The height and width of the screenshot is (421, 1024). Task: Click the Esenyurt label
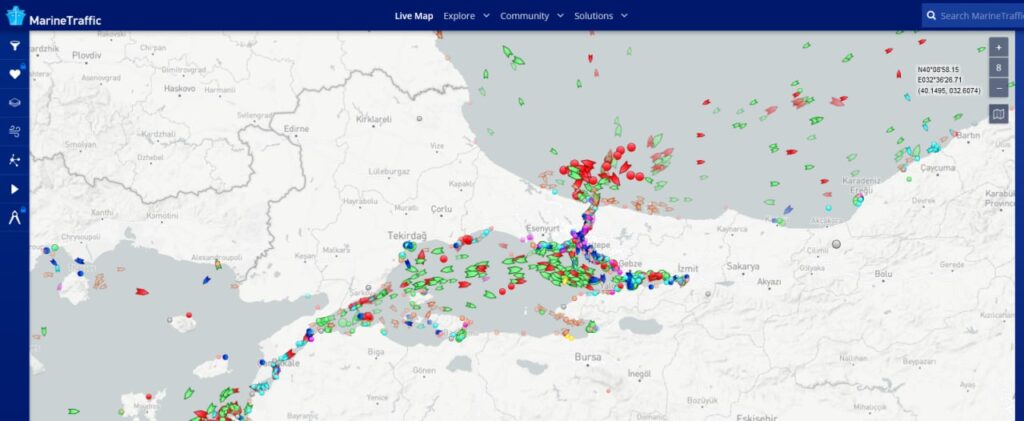click(543, 228)
